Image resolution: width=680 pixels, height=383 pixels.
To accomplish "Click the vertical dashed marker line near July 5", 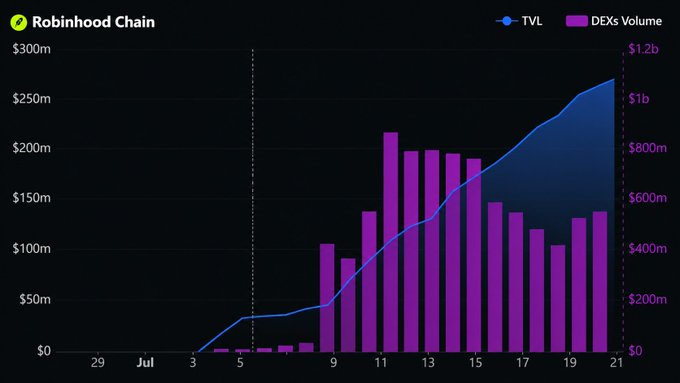I will pos(253,200).
